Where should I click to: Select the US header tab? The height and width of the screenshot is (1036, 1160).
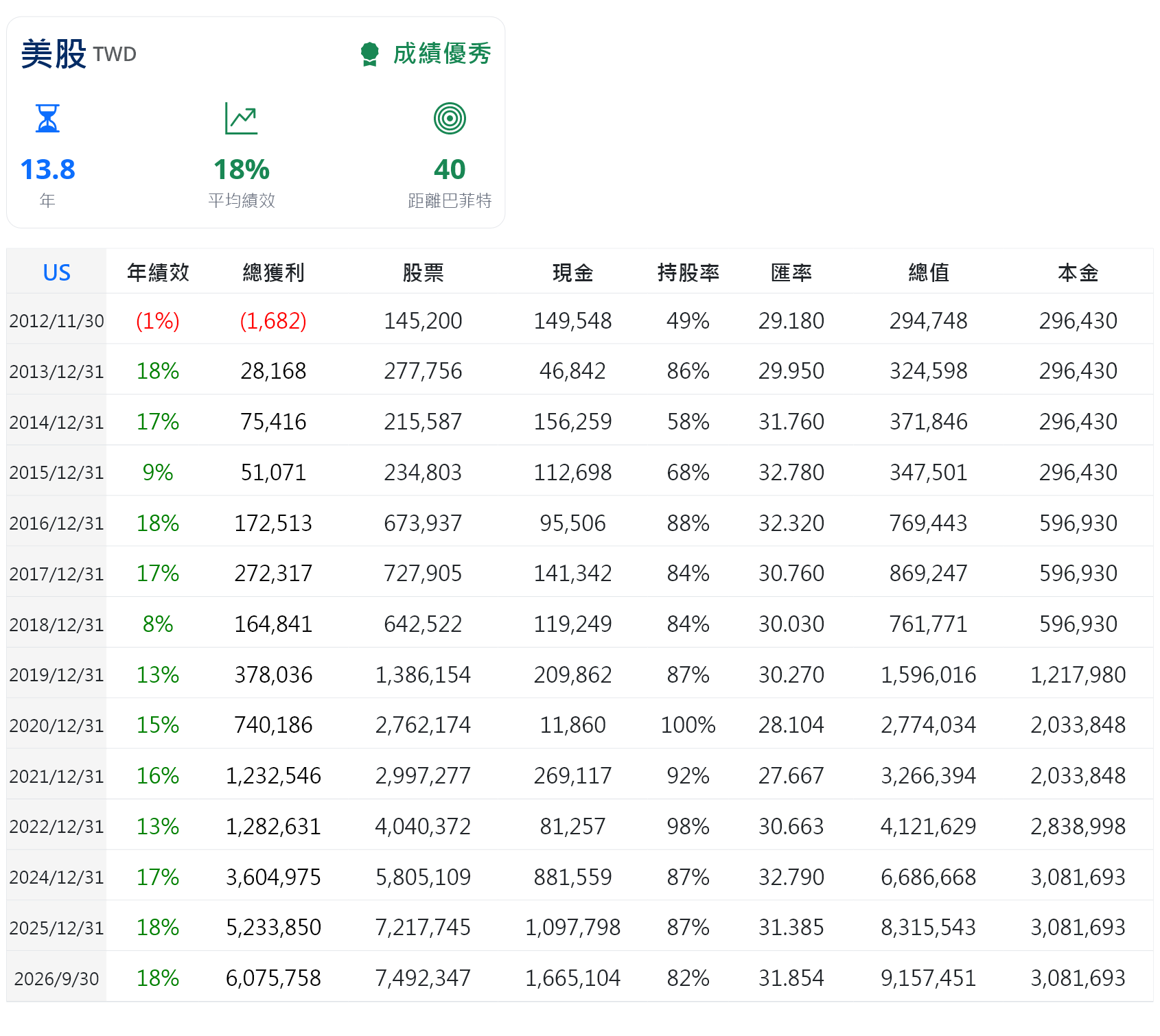56,272
